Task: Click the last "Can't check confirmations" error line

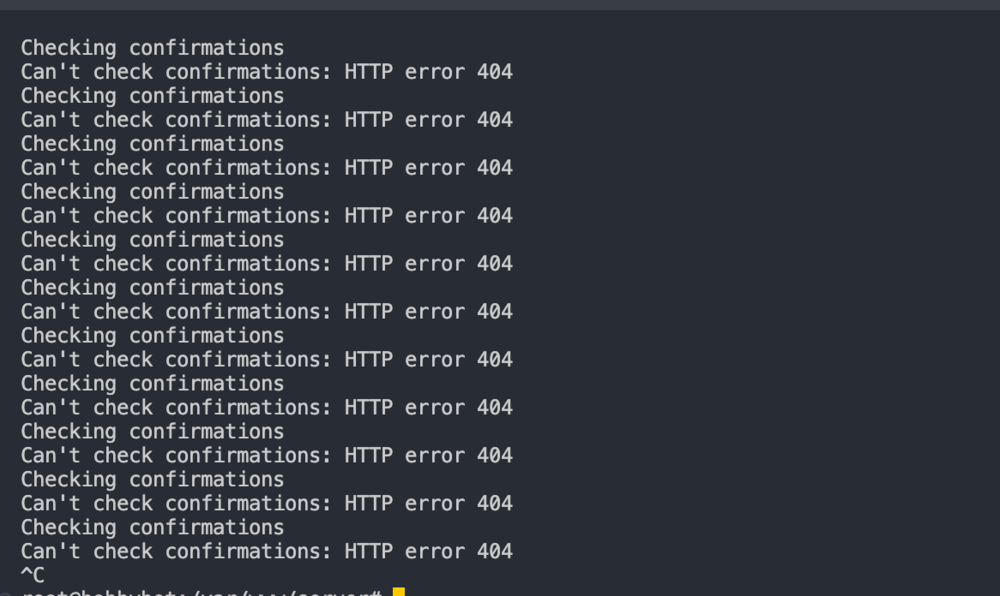Action: point(266,551)
